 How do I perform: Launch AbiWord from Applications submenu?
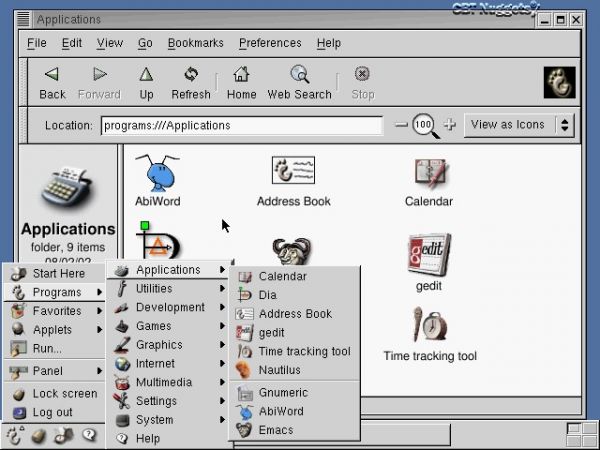point(295,411)
